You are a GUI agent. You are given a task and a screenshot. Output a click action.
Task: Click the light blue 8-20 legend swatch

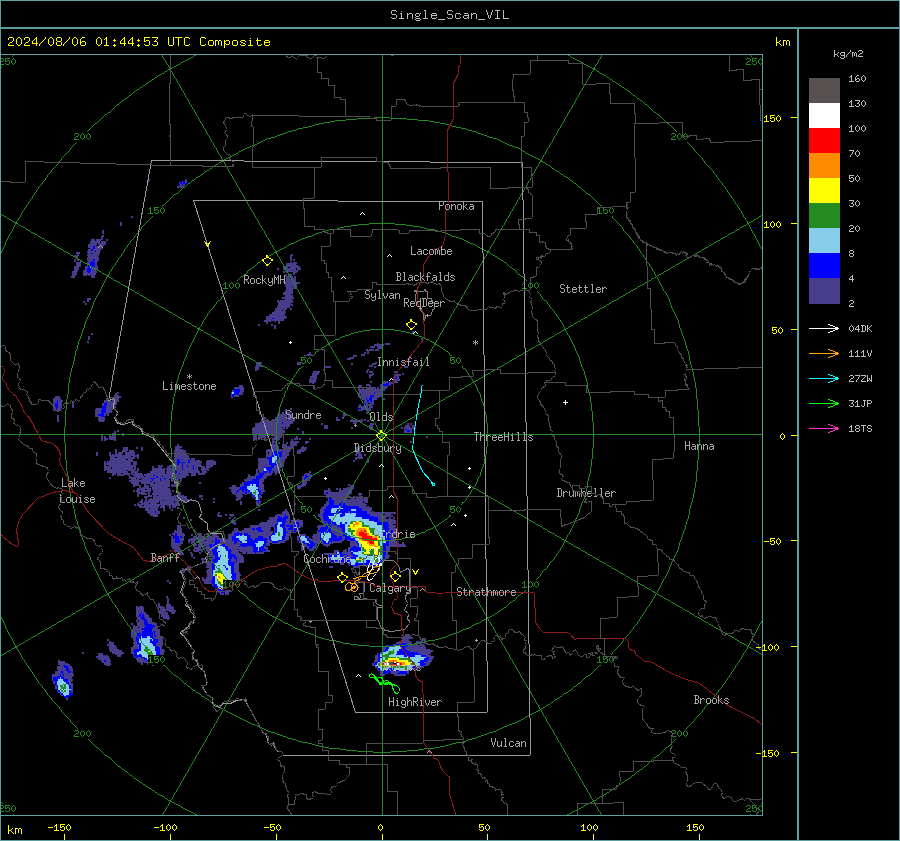824,241
